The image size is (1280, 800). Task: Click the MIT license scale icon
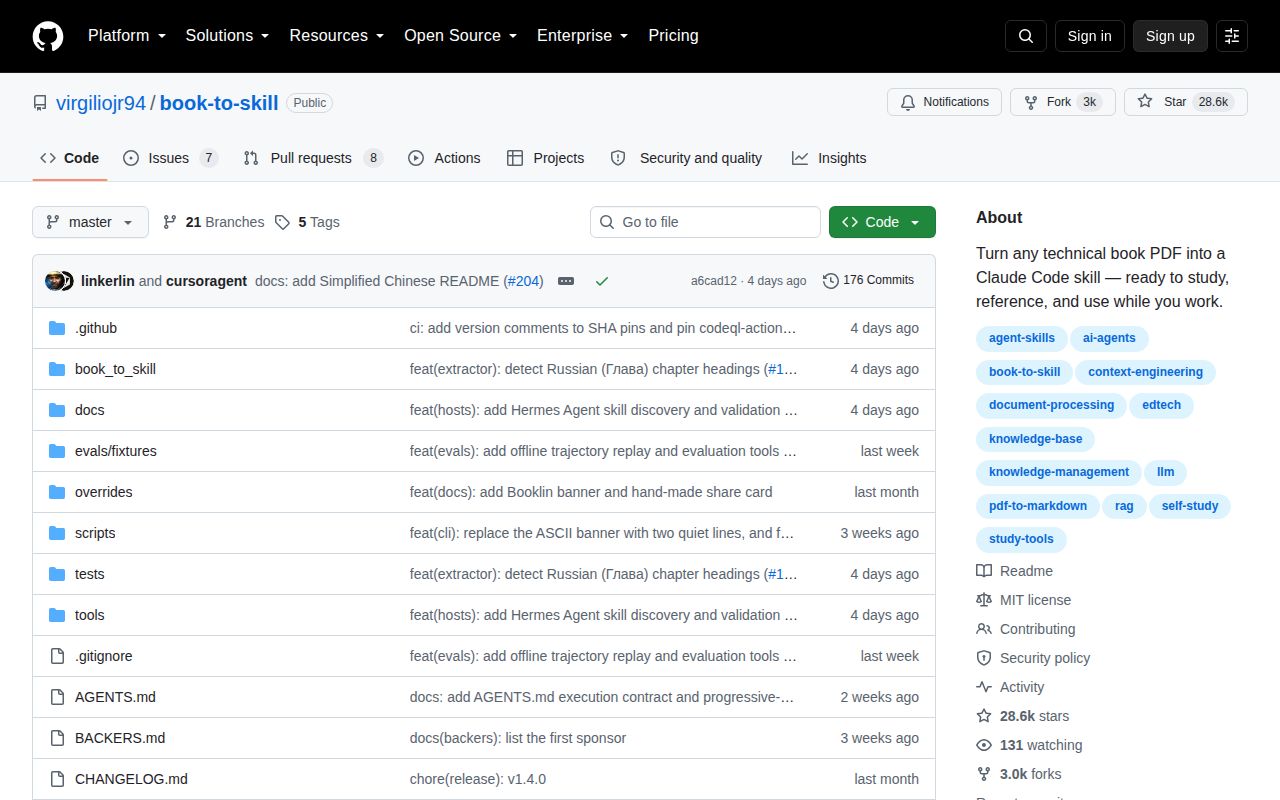984,600
